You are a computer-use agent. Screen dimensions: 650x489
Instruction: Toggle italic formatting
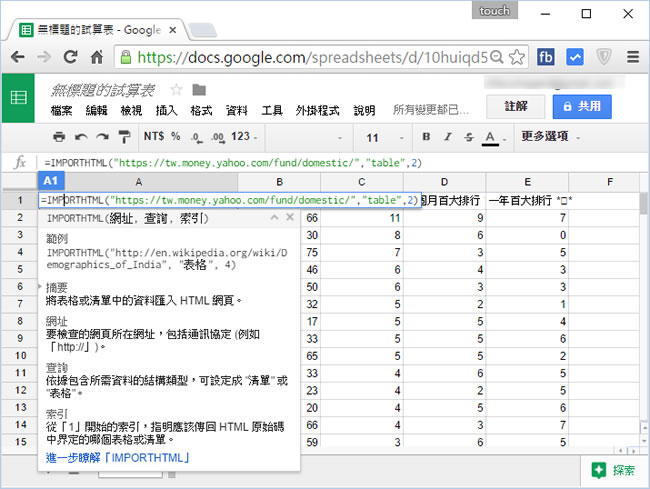click(447, 136)
